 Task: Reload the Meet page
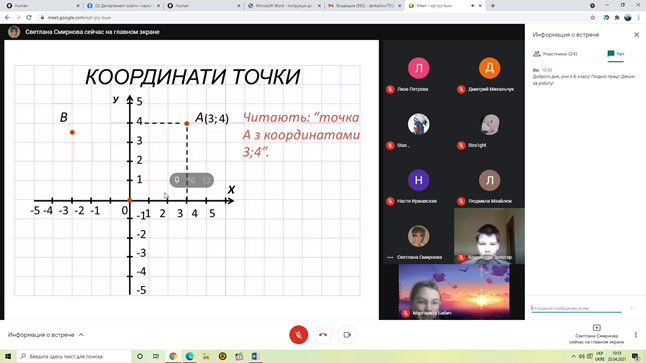pyautogui.click(x=28, y=17)
